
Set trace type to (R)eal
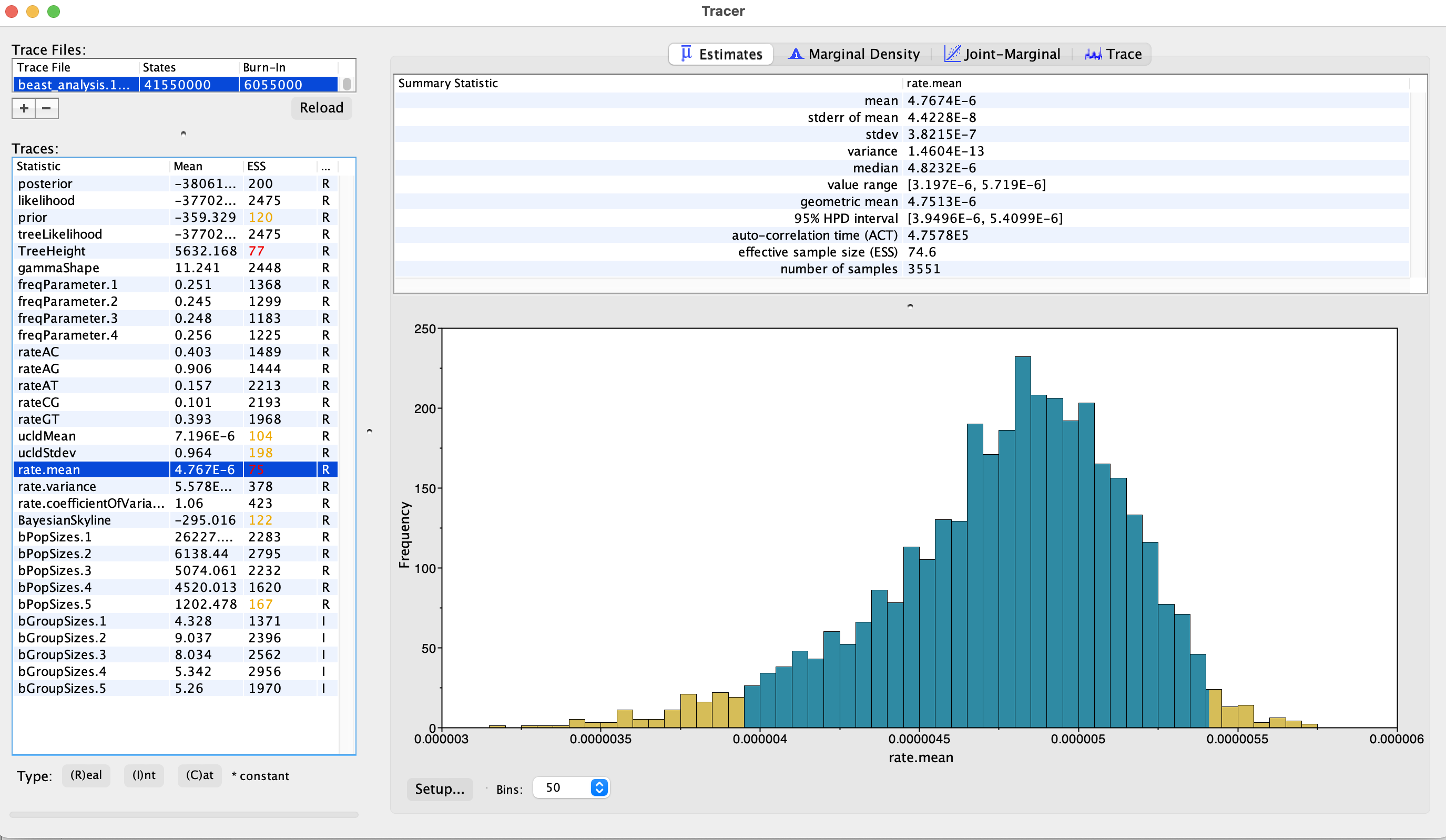(x=86, y=775)
